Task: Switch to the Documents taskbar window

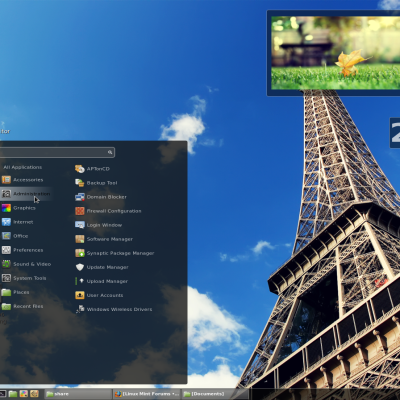Action: click(x=215, y=394)
